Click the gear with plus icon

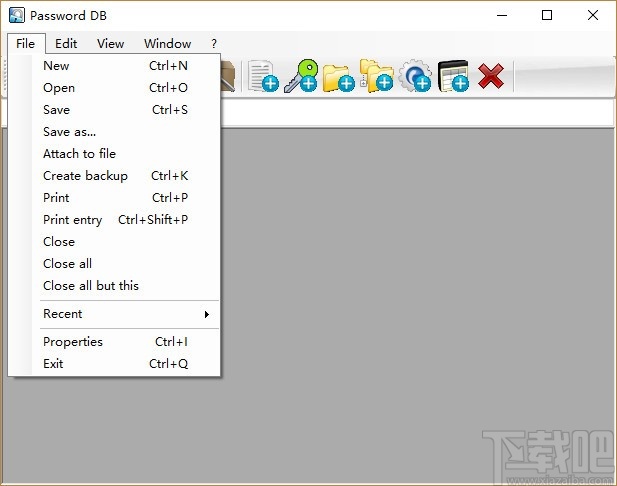tap(415, 76)
